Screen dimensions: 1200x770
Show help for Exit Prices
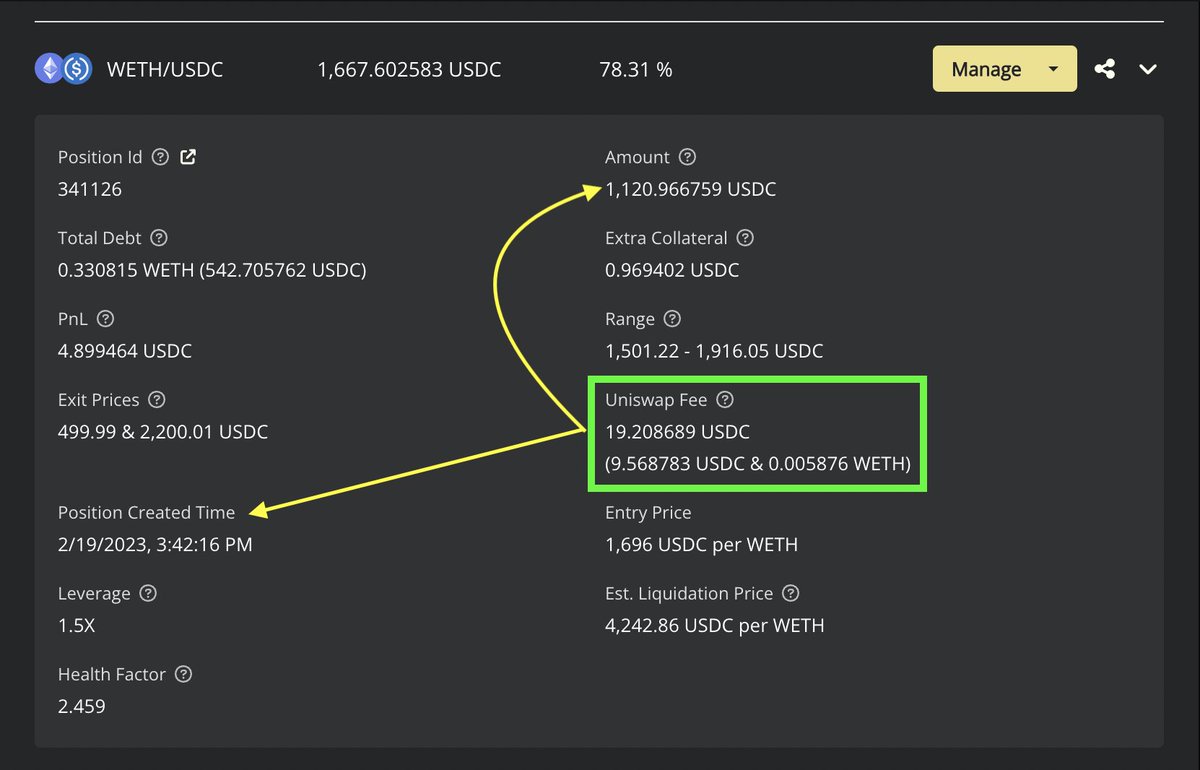click(156, 399)
